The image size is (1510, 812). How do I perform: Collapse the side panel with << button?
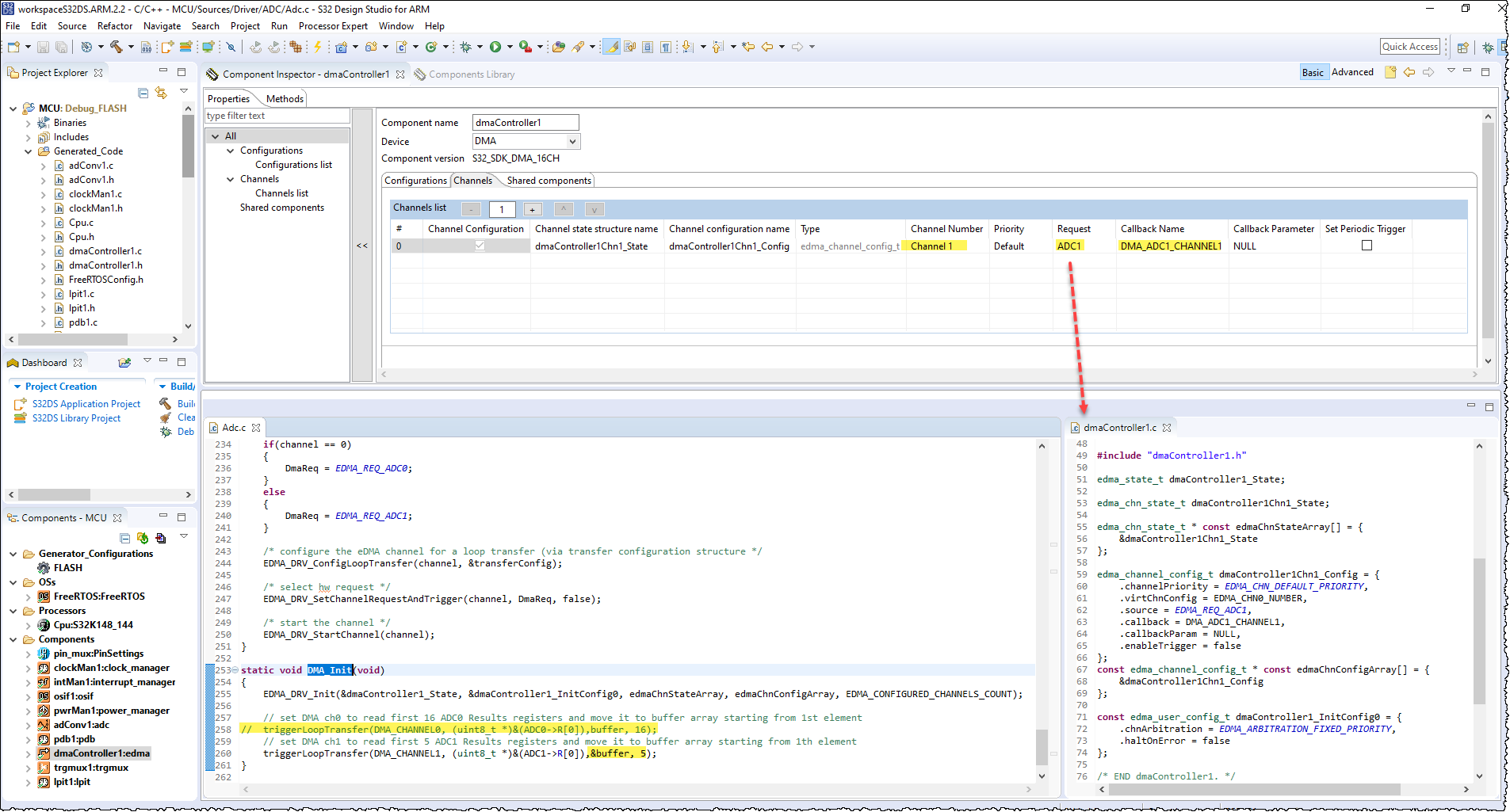(362, 246)
